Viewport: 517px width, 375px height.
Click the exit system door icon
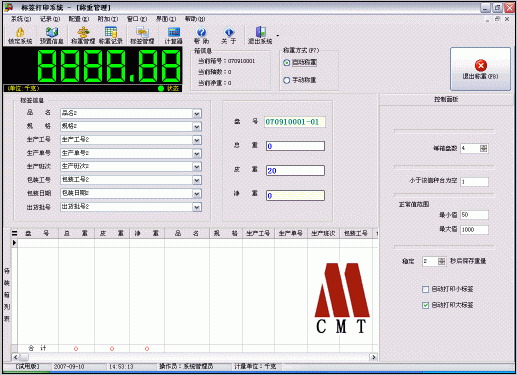[x=261, y=32]
